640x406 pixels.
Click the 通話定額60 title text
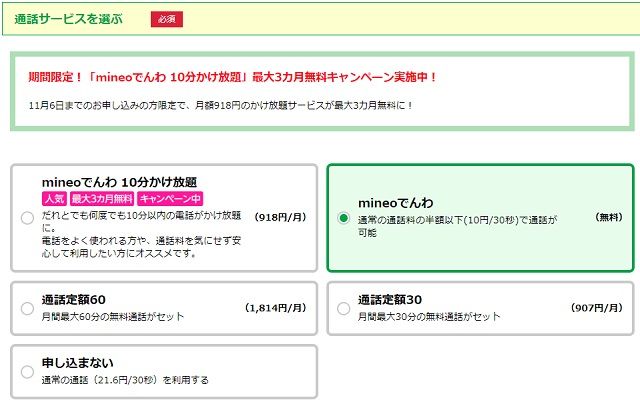[73, 300]
